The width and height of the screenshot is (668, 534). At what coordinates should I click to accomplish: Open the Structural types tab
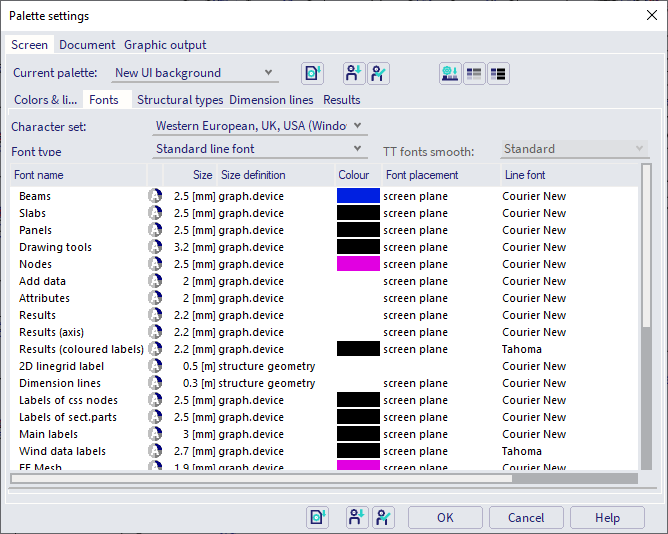point(180,100)
